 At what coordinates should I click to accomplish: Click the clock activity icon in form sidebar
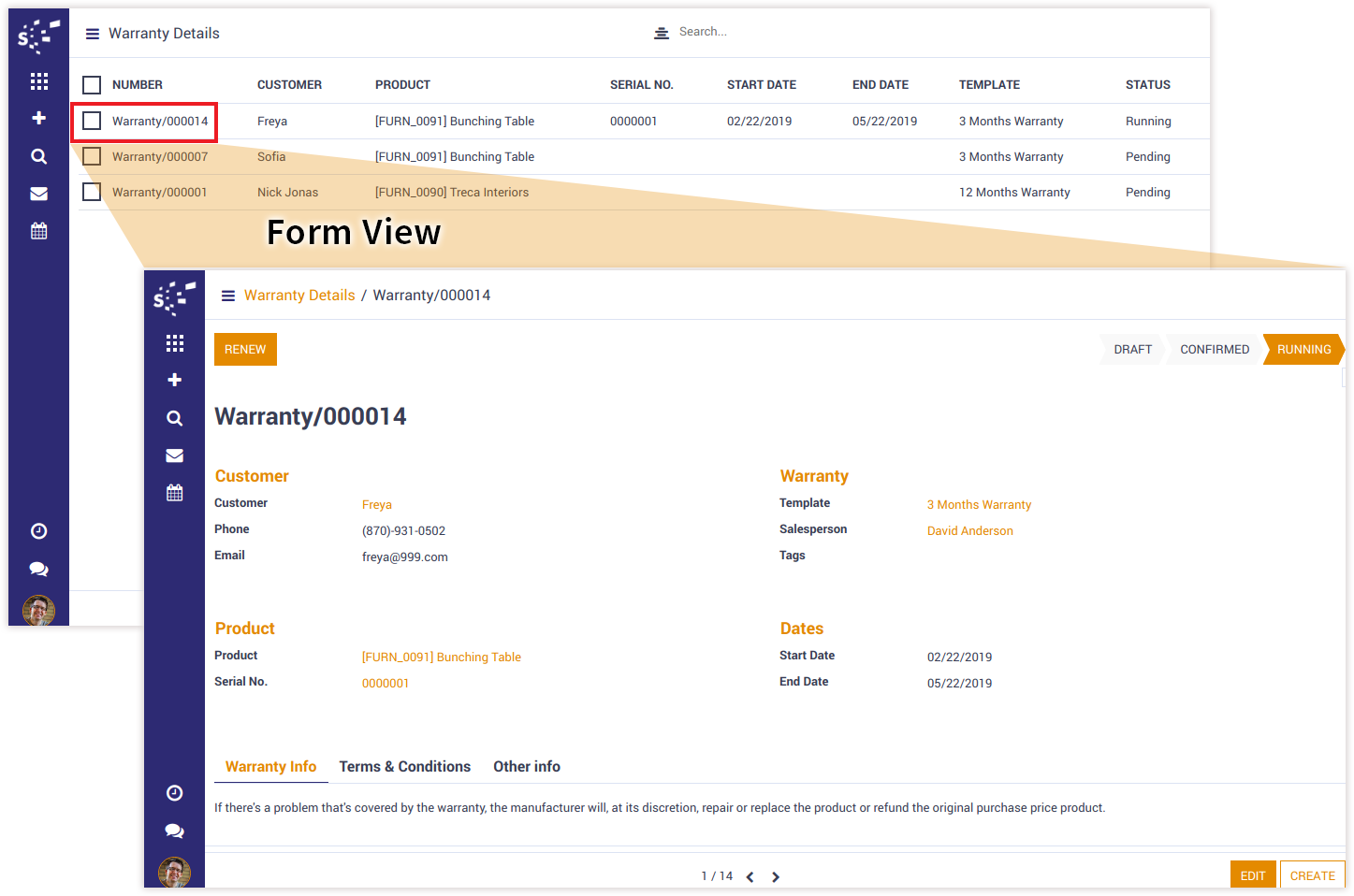[174, 793]
